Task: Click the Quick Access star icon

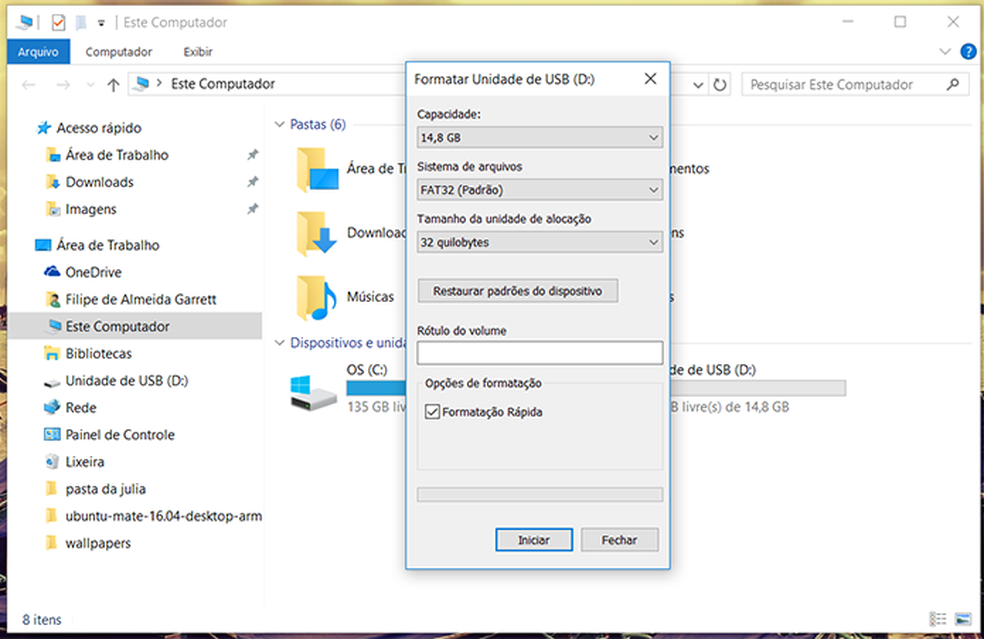Action: tap(43, 128)
